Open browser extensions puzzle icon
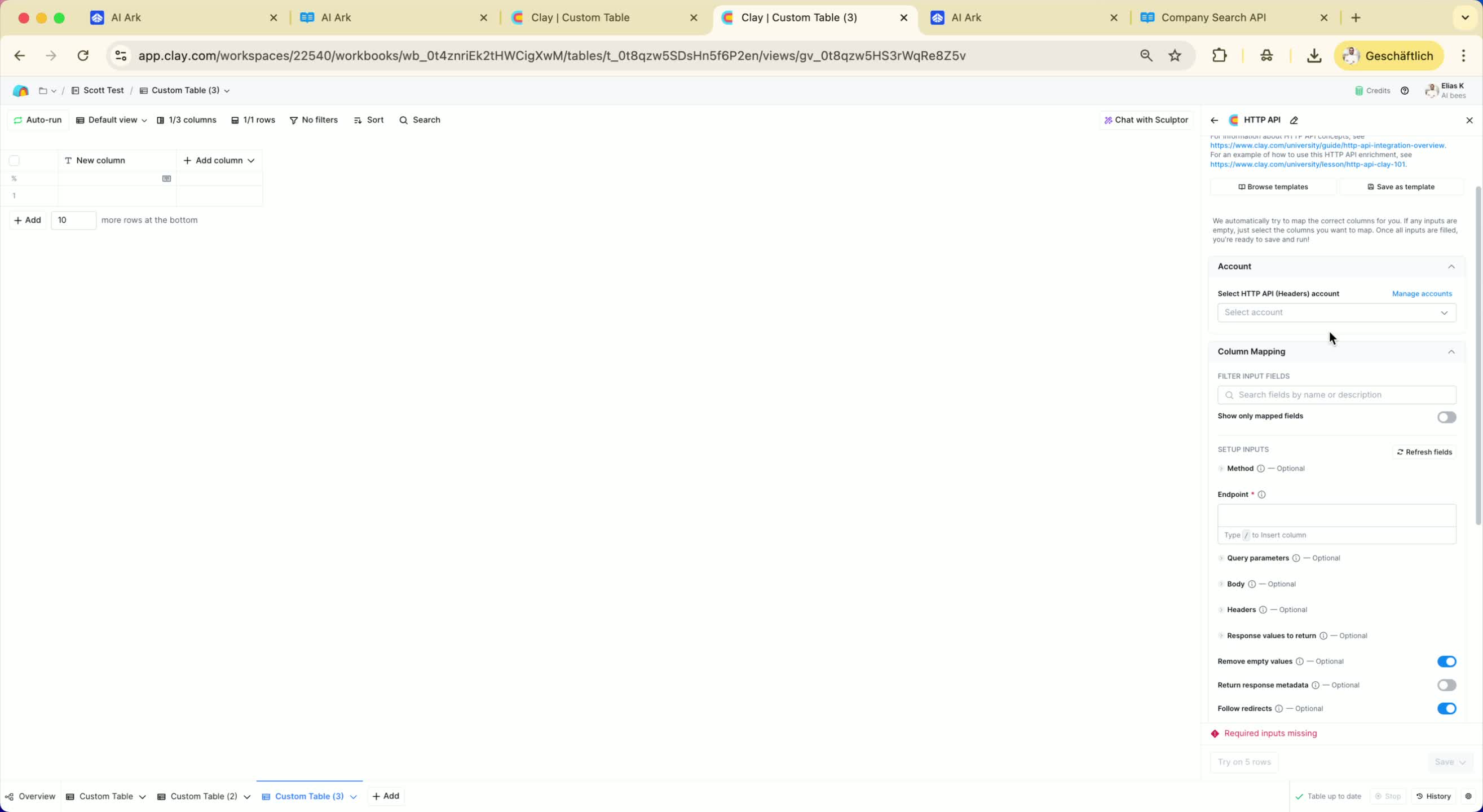 (x=1219, y=56)
